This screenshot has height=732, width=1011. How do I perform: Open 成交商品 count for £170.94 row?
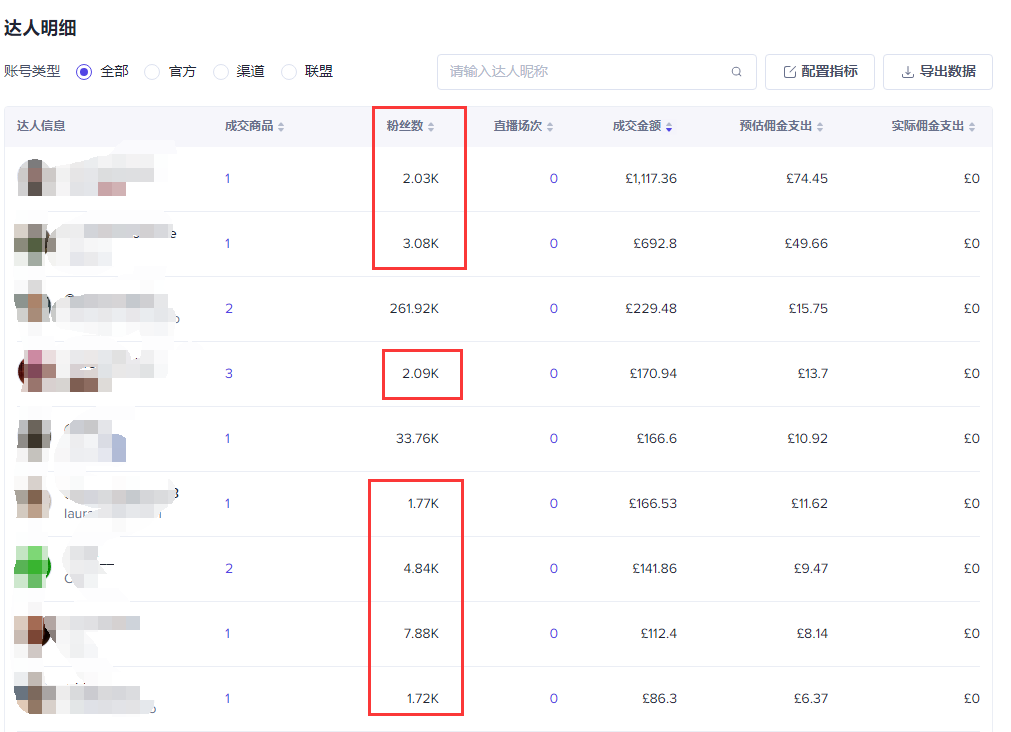(x=229, y=374)
